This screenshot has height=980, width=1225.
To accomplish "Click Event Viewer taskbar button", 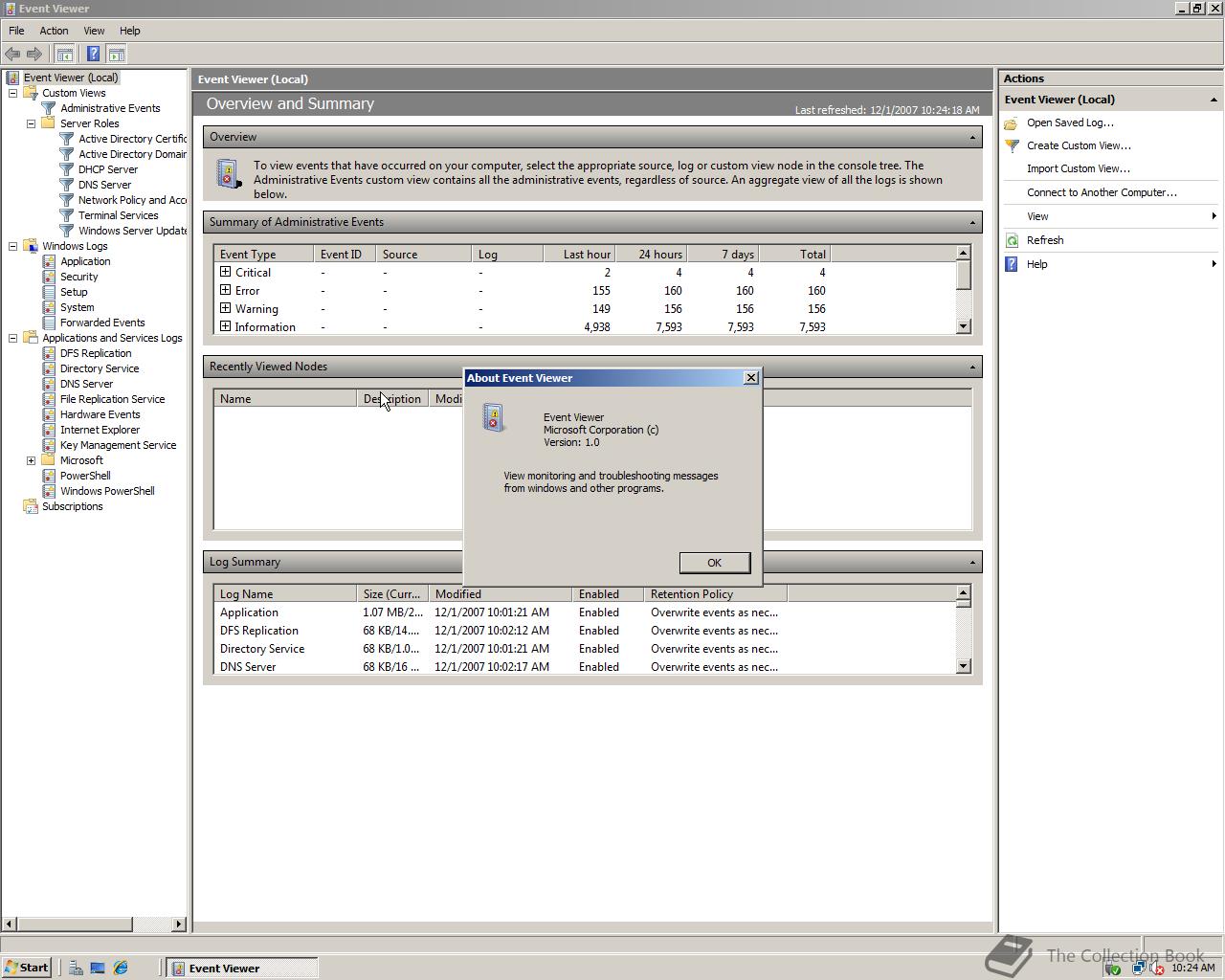I will coord(242,968).
